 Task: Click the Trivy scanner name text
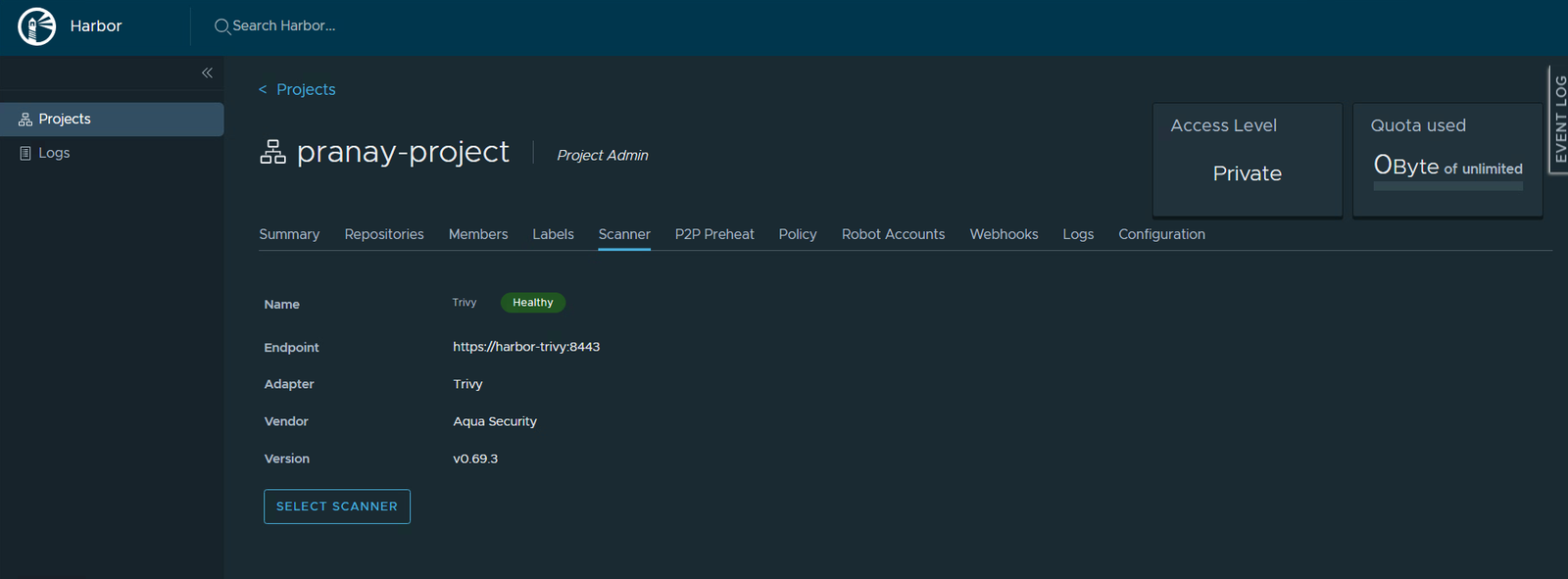pos(465,303)
